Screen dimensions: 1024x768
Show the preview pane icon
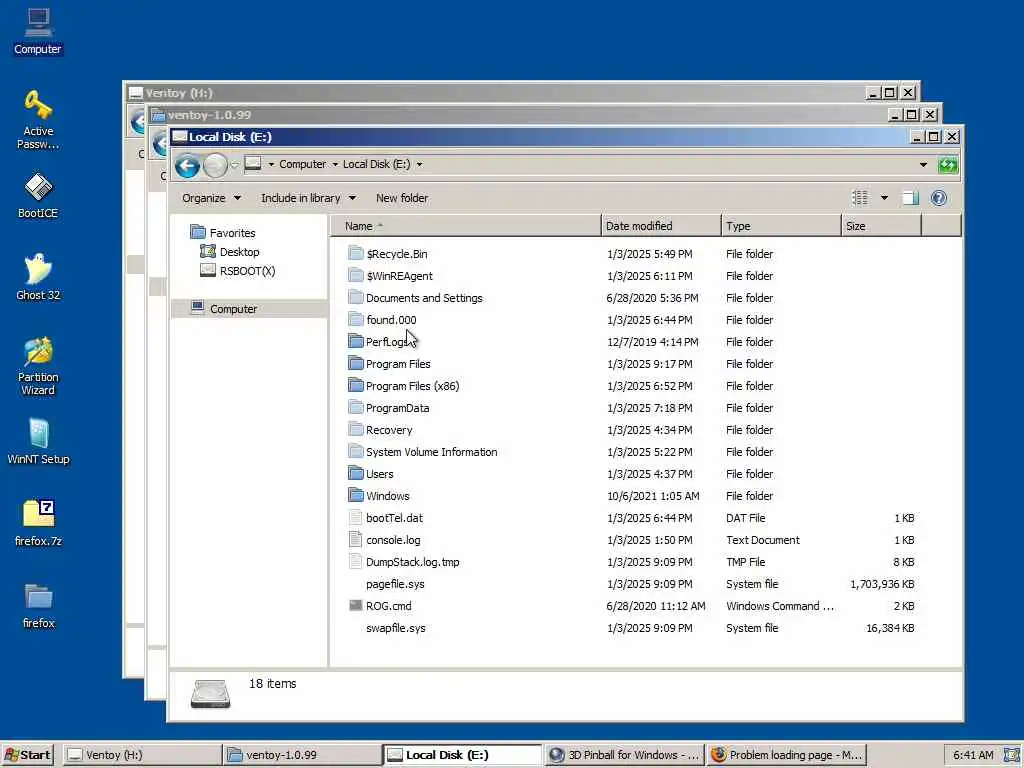pyautogui.click(x=910, y=198)
